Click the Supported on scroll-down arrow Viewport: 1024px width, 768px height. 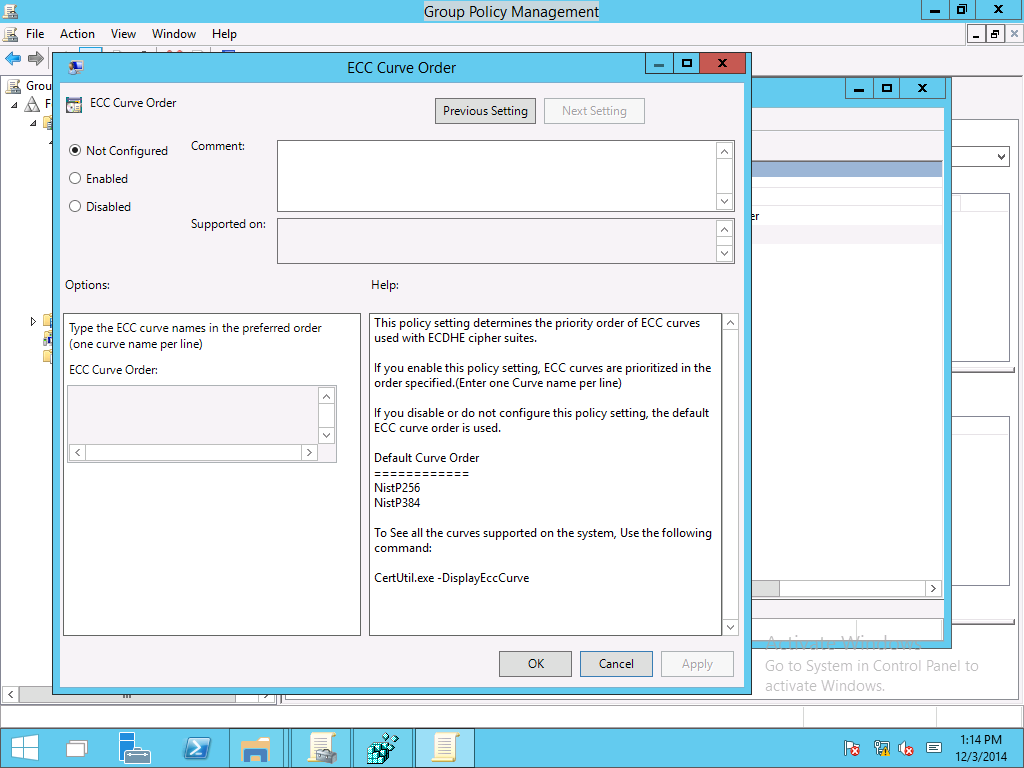pyautogui.click(x=725, y=255)
